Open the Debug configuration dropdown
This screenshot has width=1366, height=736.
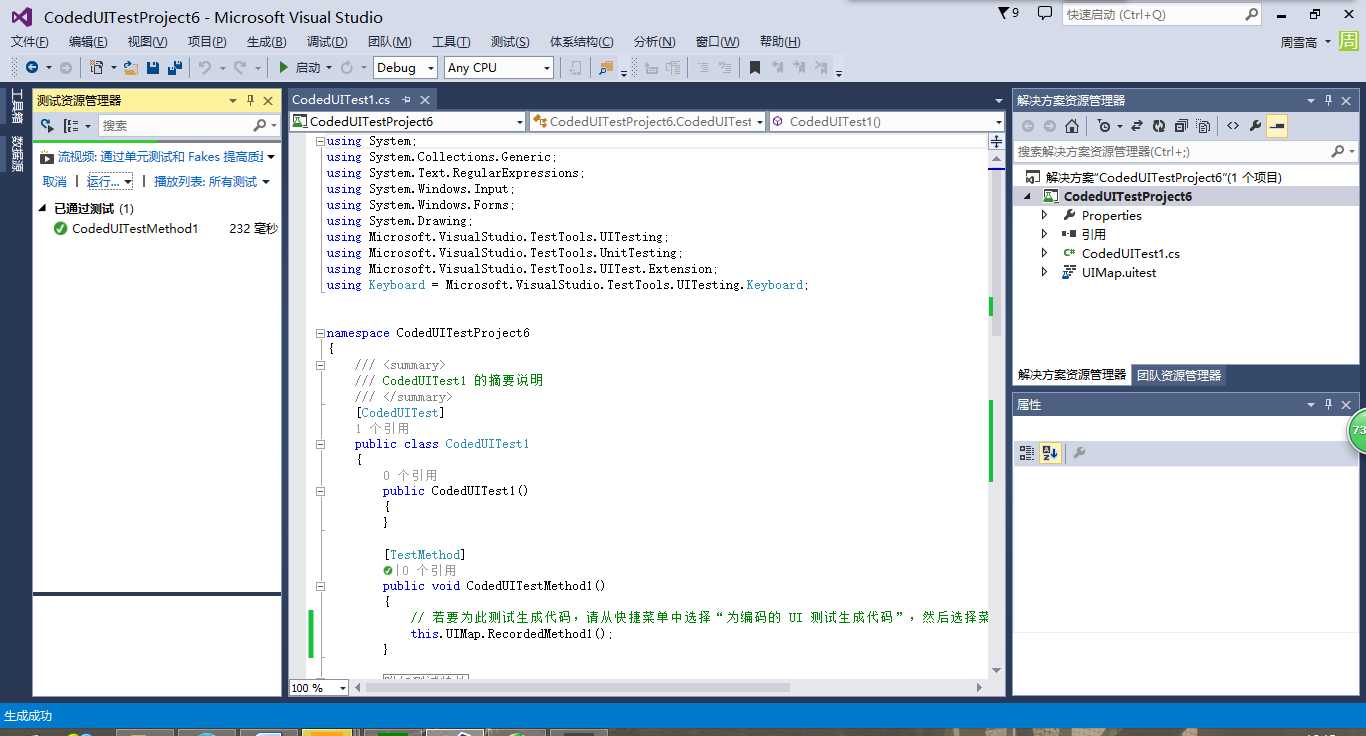(x=406, y=67)
